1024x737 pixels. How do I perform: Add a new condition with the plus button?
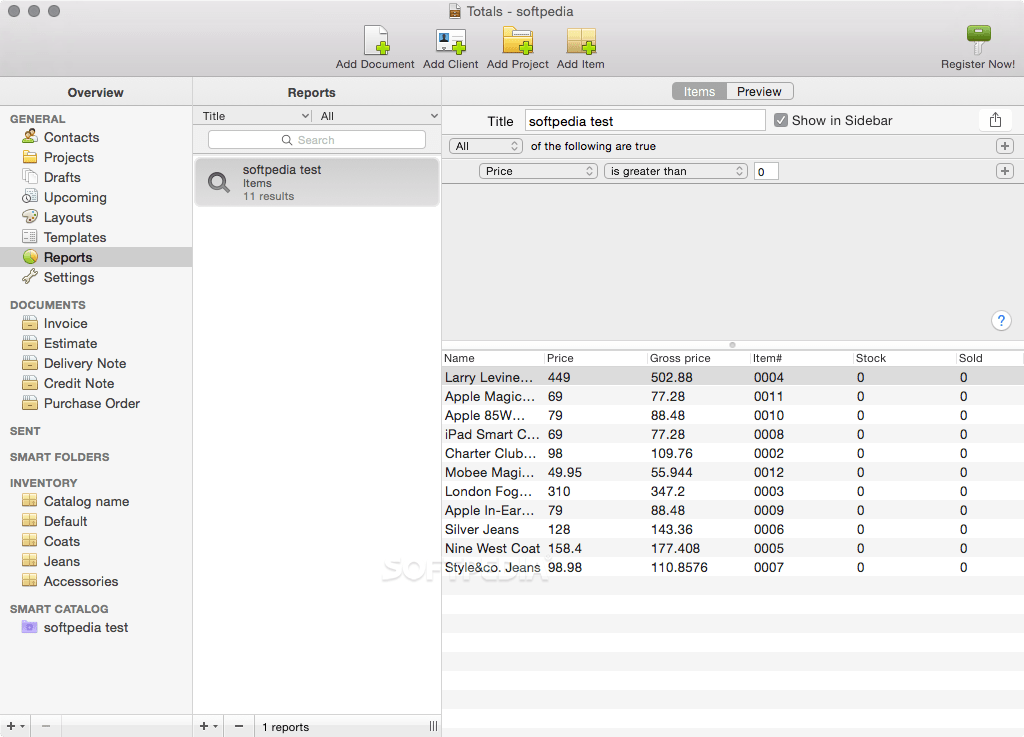pos(1004,171)
